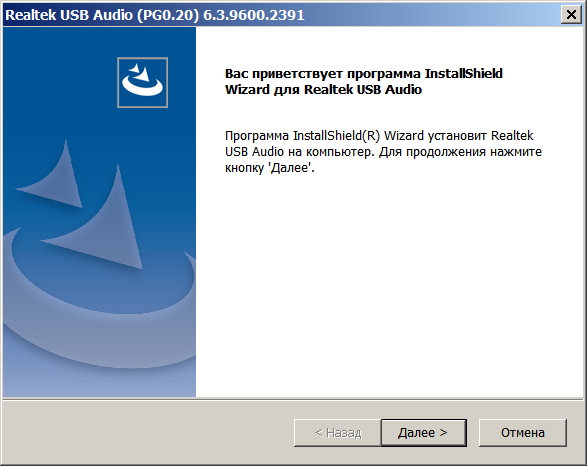Click the gray footer area left of Назад
This screenshot has height=466, width=587.
pos(148,433)
